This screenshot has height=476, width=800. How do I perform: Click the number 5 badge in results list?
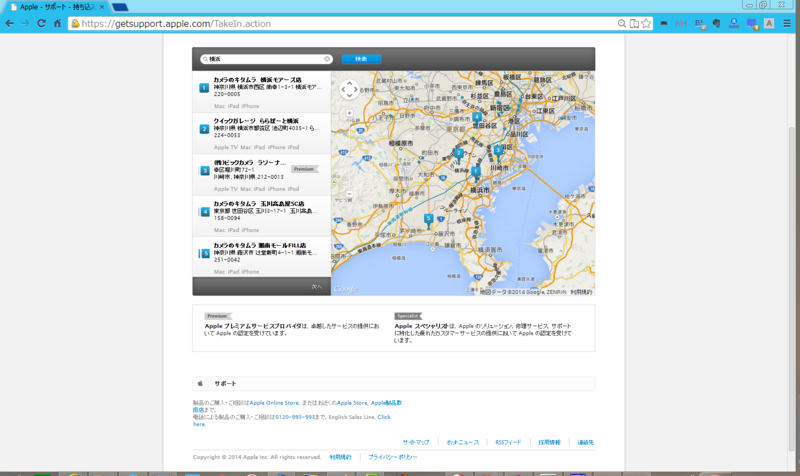point(205,254)
